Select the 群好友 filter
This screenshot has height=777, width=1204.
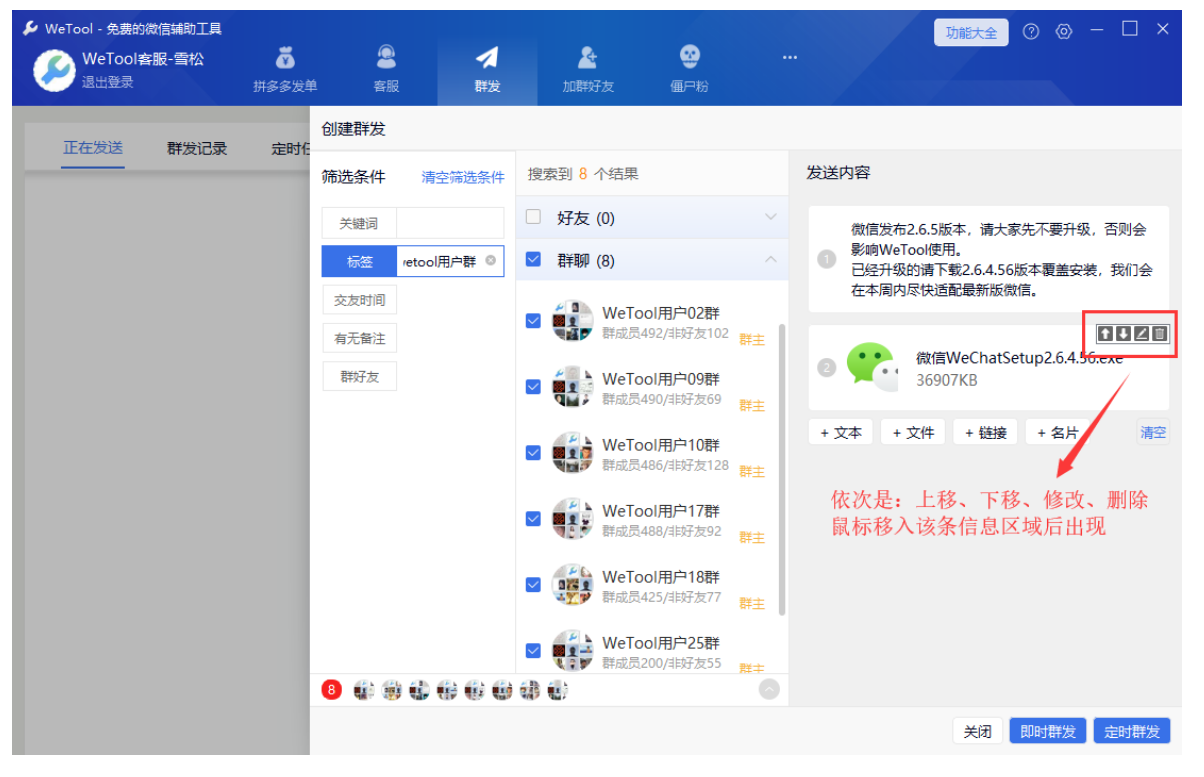(x=359, y=377)
